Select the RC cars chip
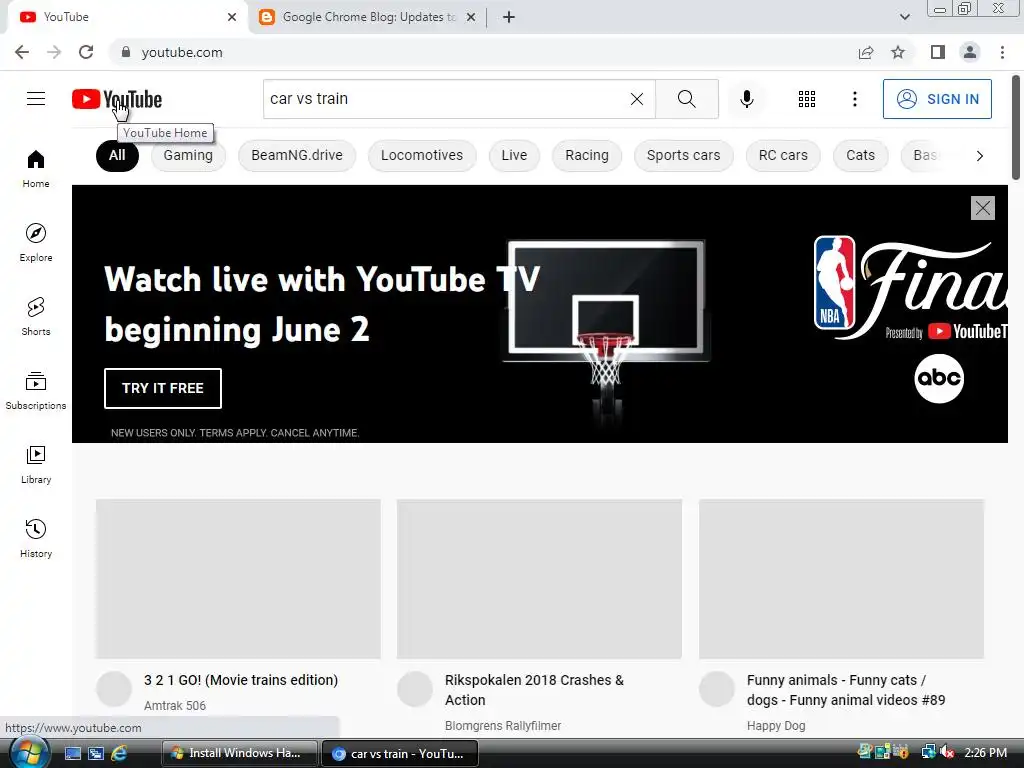The image size is (1024, 768). click(782, 155)
